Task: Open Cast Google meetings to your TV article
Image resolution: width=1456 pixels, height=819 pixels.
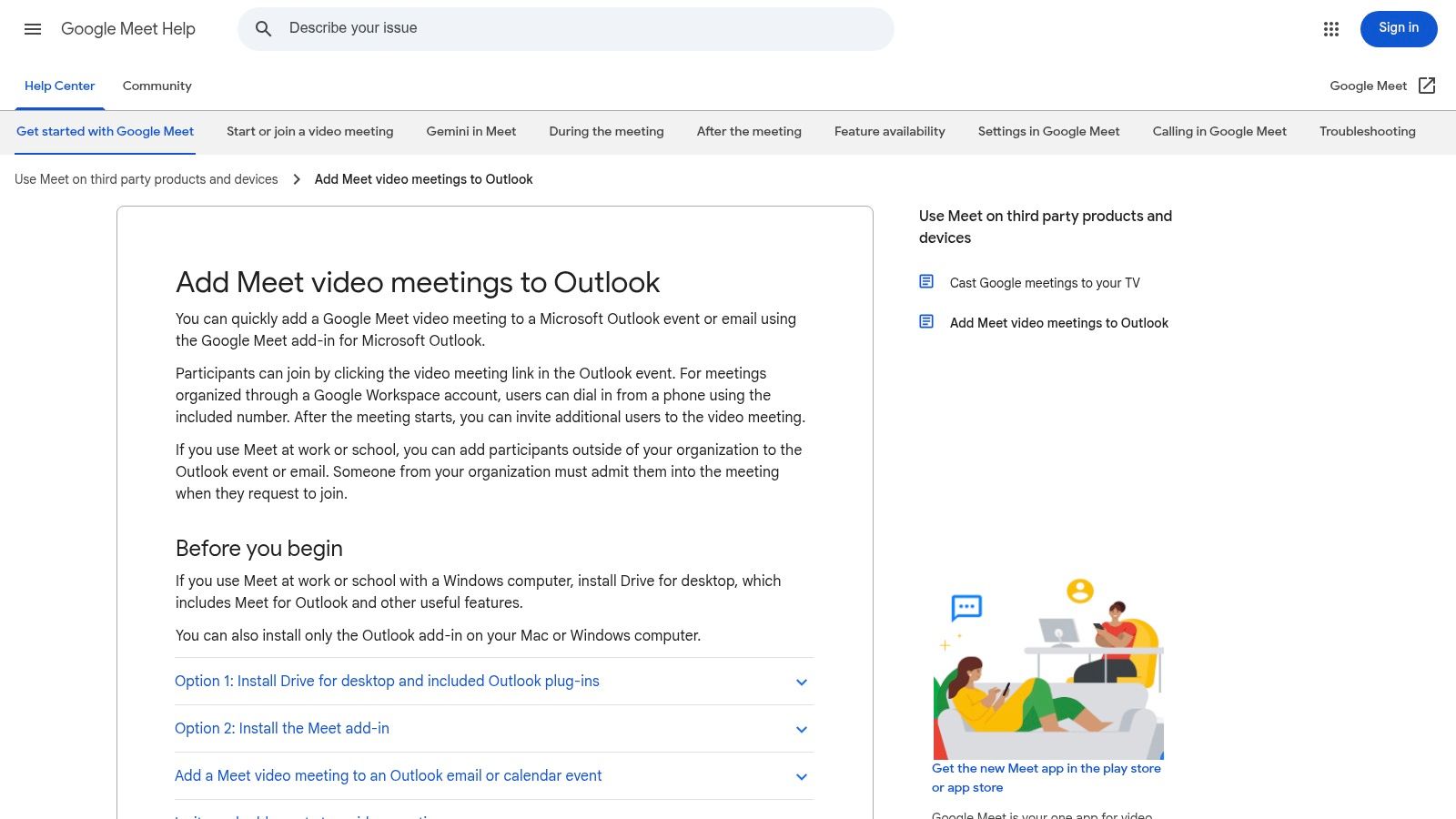Action: tap(1045, 283)
